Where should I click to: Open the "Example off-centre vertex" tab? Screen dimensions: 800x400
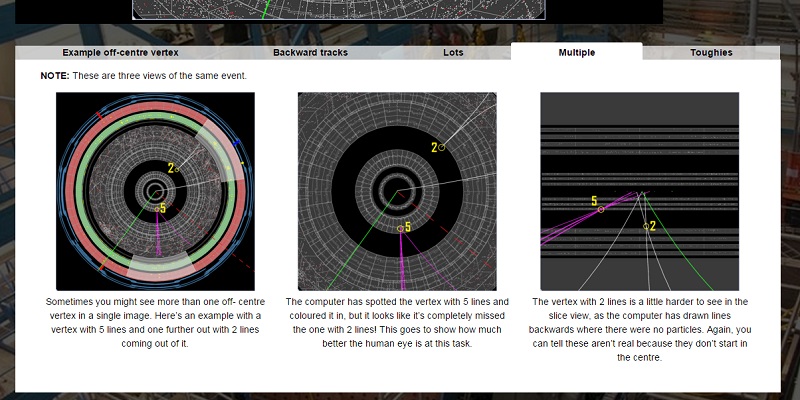120,53
